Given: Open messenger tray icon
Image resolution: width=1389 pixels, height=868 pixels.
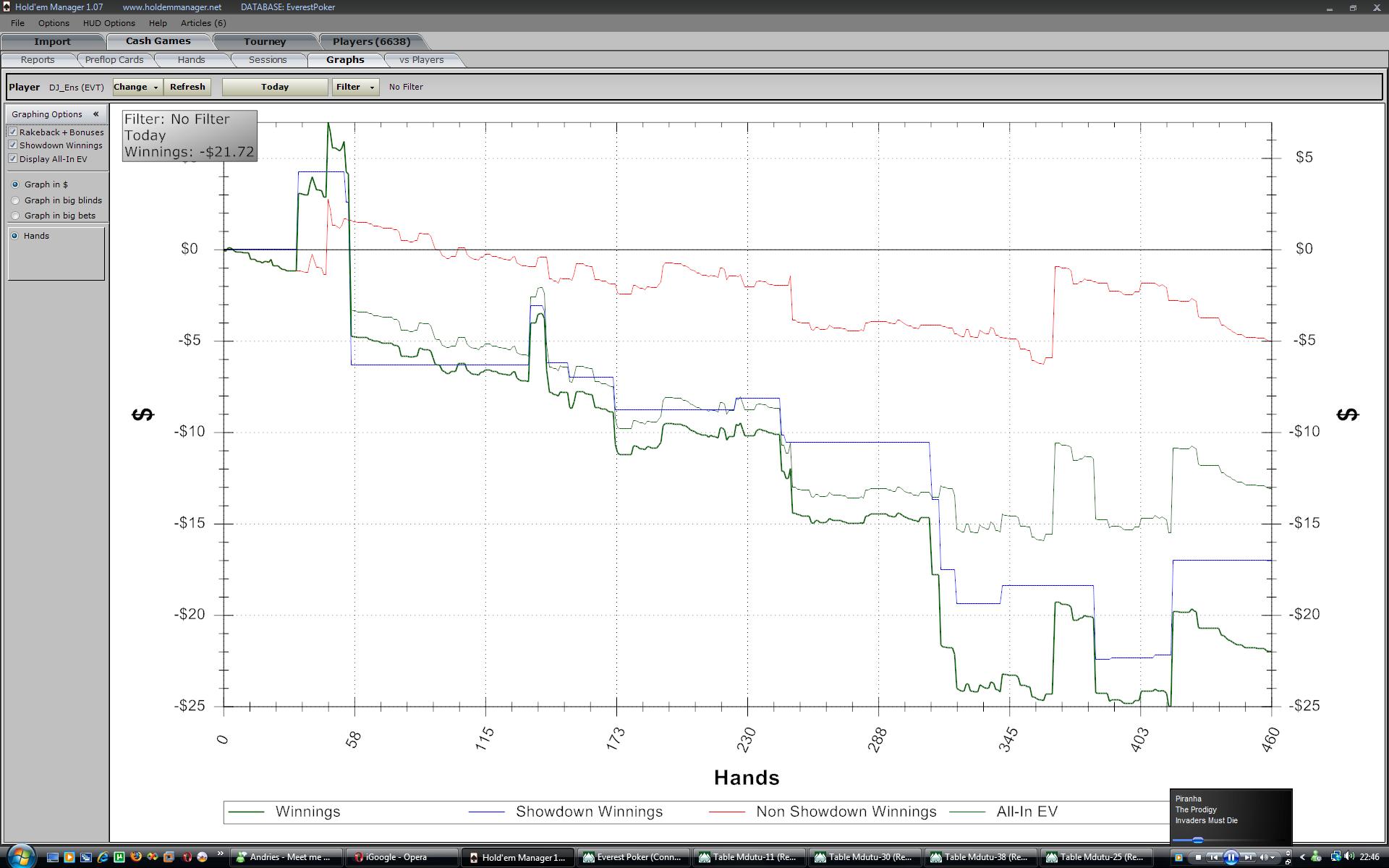Looking at the screenshot, I should click(x=1316, y=857).
